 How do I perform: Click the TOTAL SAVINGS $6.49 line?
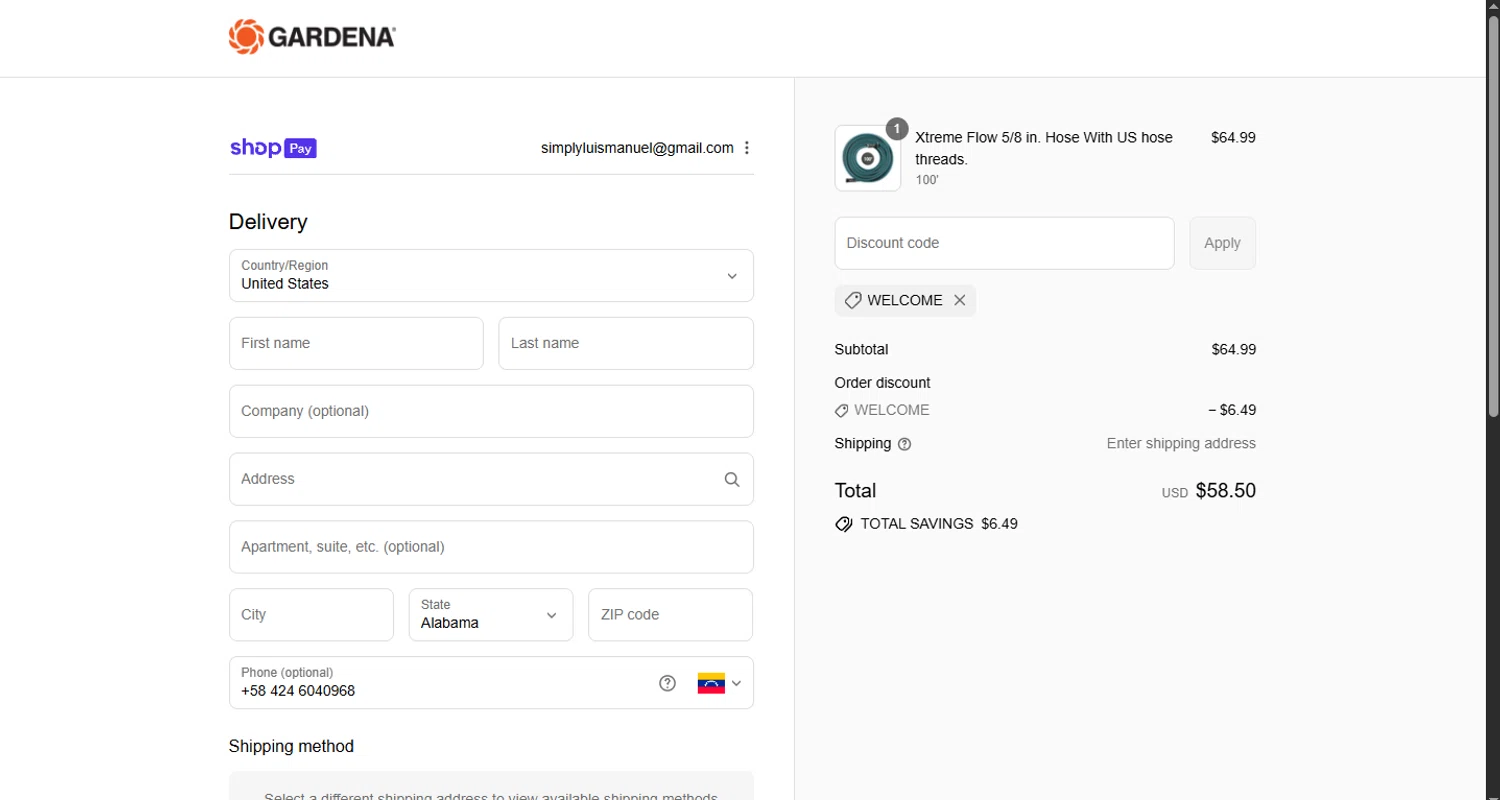pos(926,524)
